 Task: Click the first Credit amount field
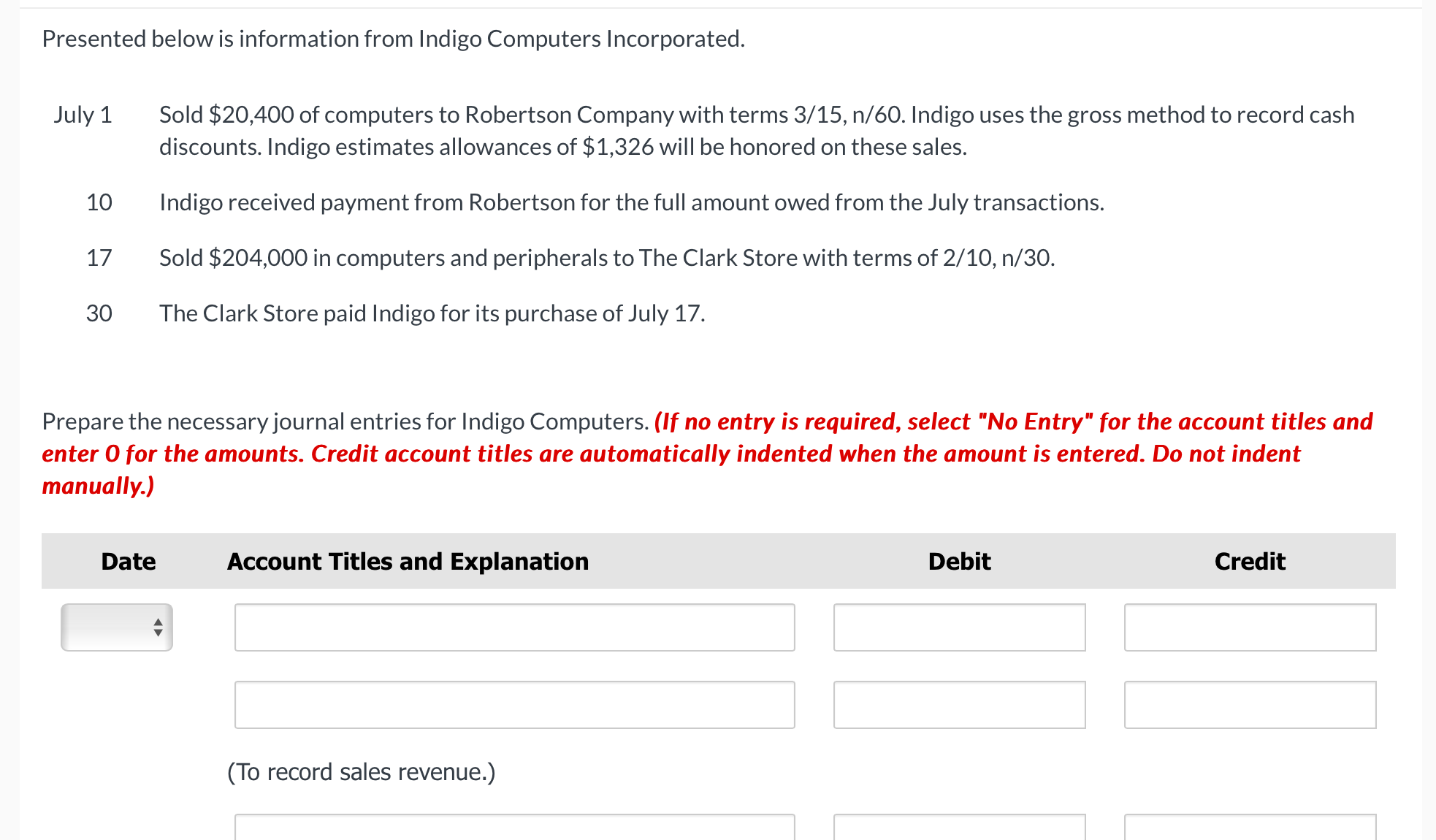[x=1249, y=627]
